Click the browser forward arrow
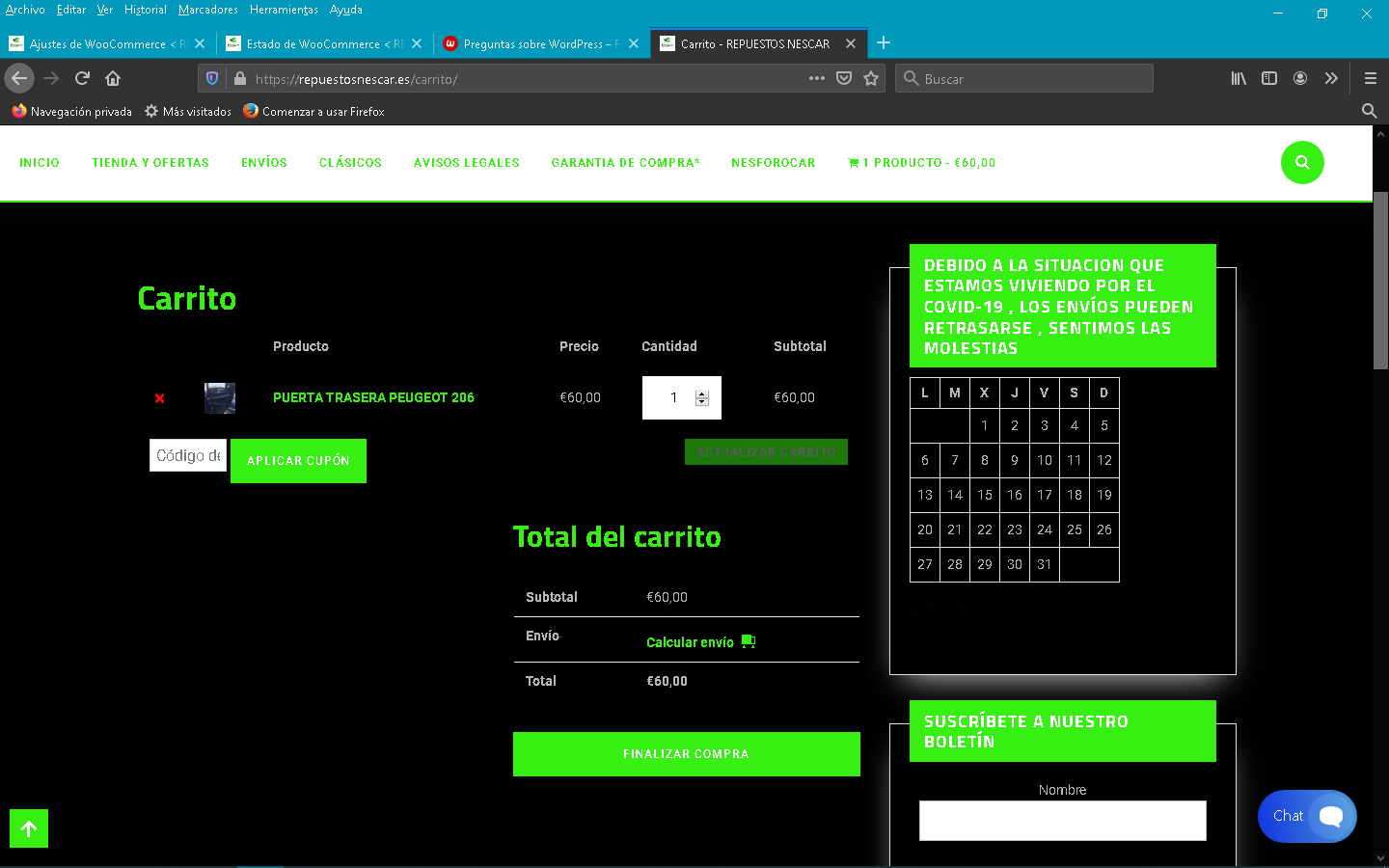Viewport: 1389px width, 868px height. (51, 78)
